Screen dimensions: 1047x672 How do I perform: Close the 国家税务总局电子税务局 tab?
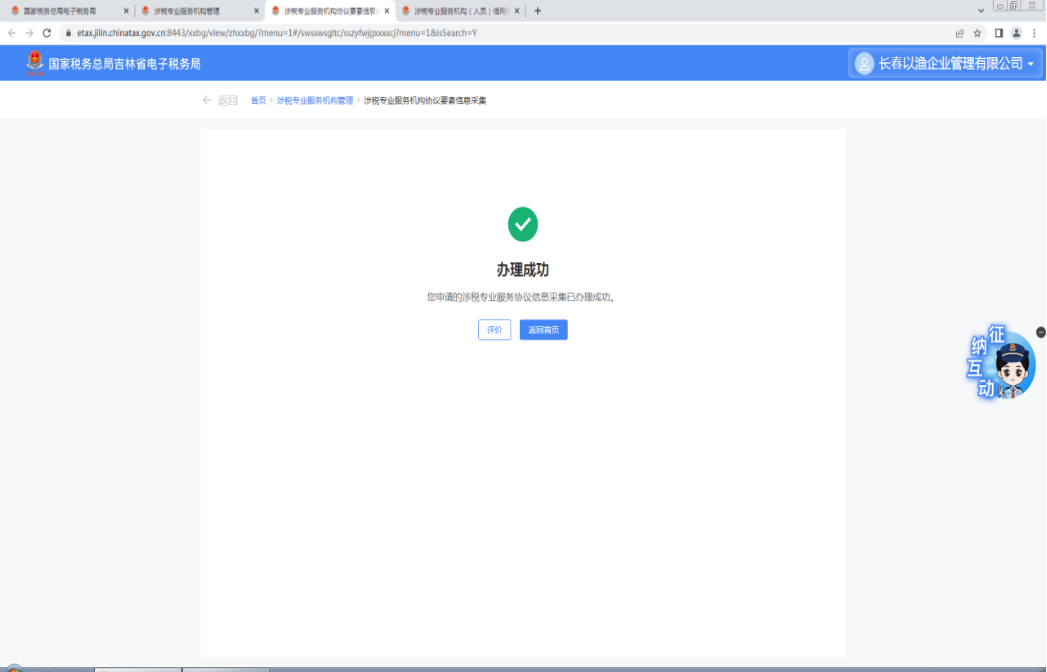coord(126,11)
